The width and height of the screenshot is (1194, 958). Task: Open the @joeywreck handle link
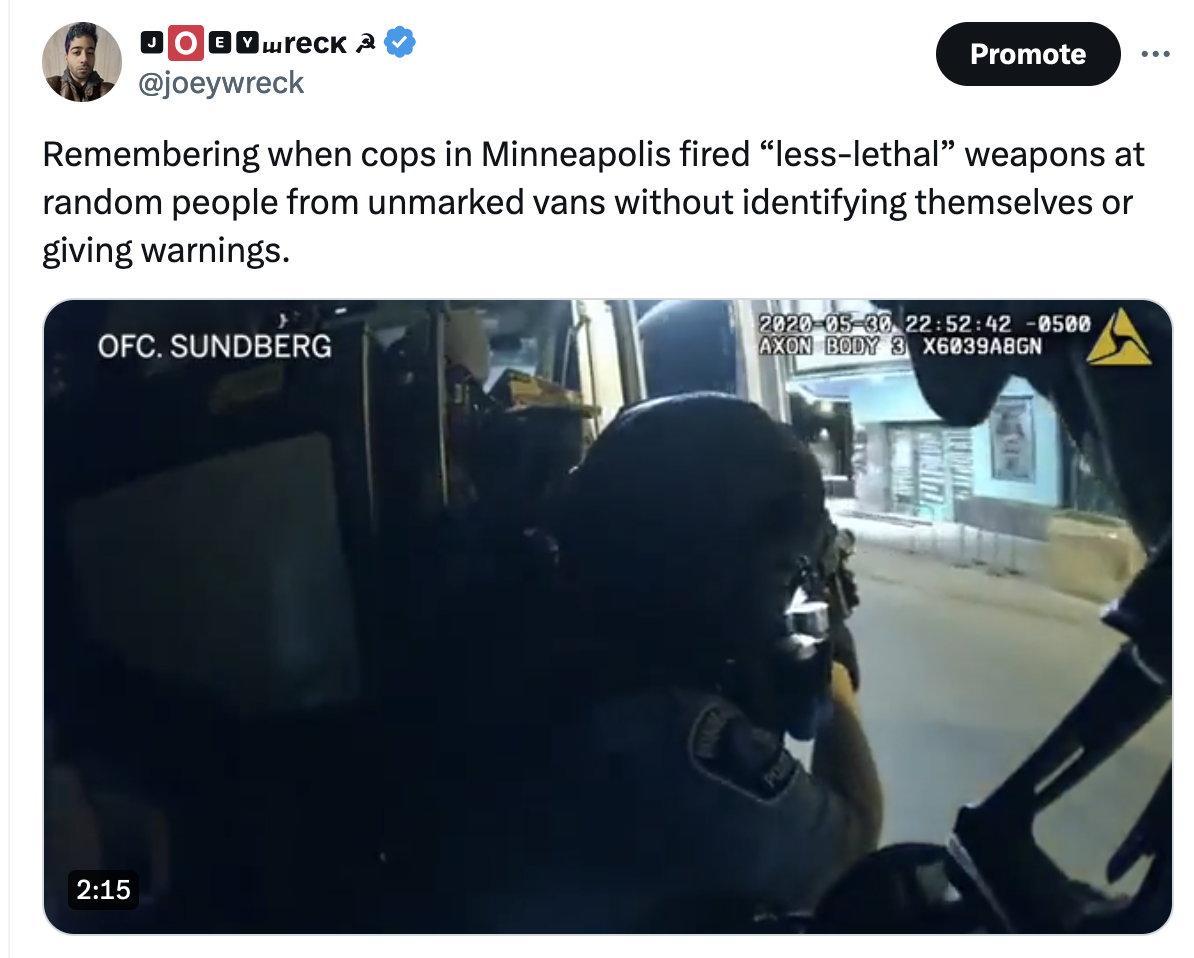coord(221,82)
